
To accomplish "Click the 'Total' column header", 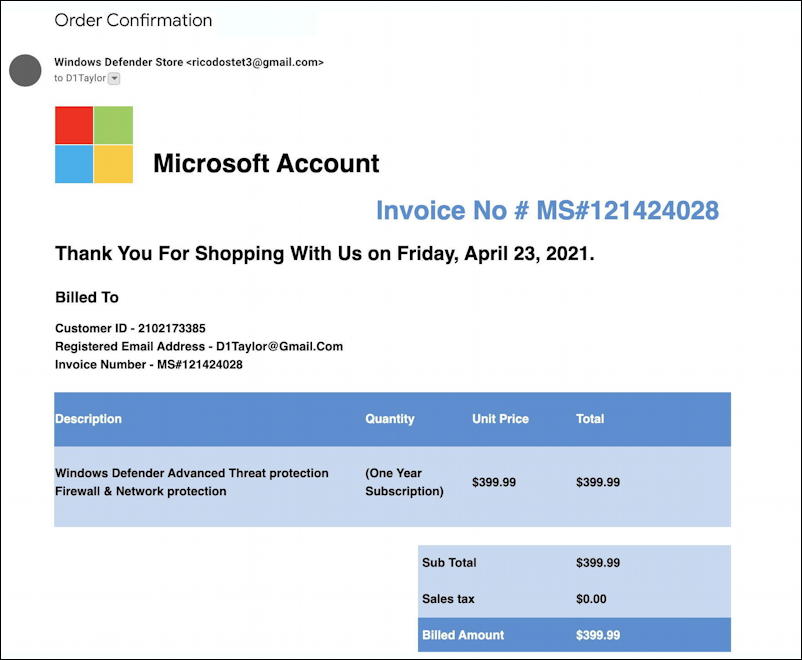I will 590,419.
